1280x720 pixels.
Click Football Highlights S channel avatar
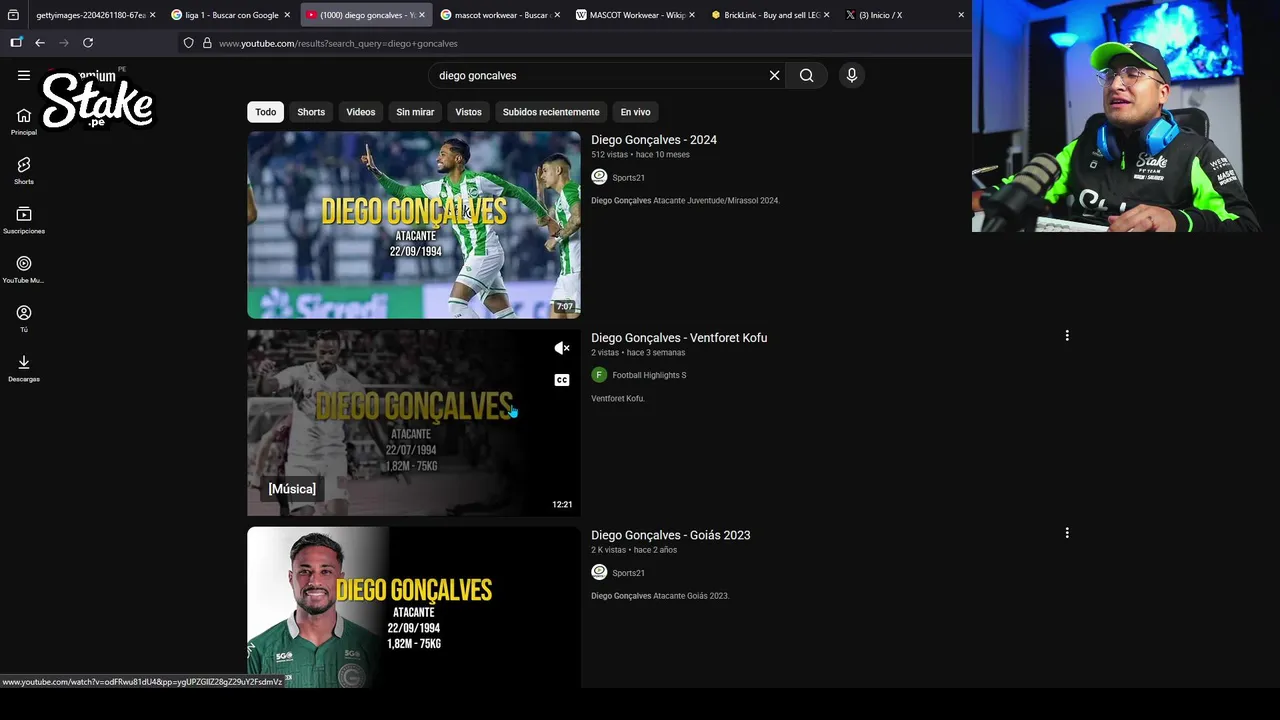(x=599, y=375)
